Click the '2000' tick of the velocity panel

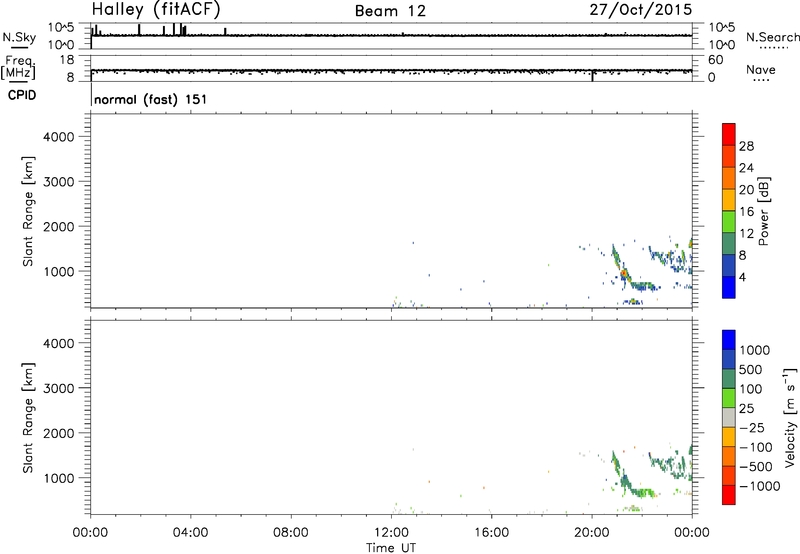point(59,433)
